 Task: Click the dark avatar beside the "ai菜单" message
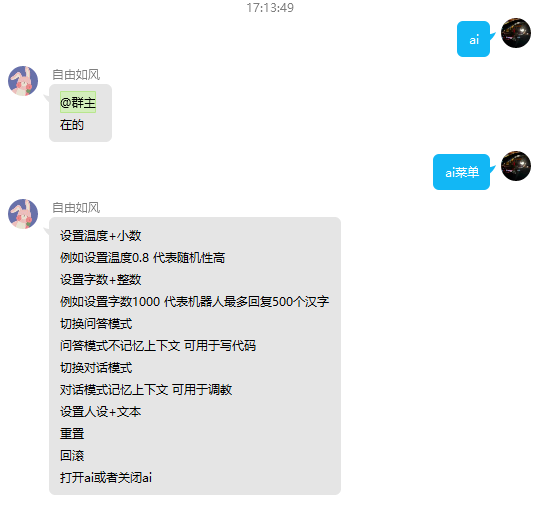click(x=516, y=166)
